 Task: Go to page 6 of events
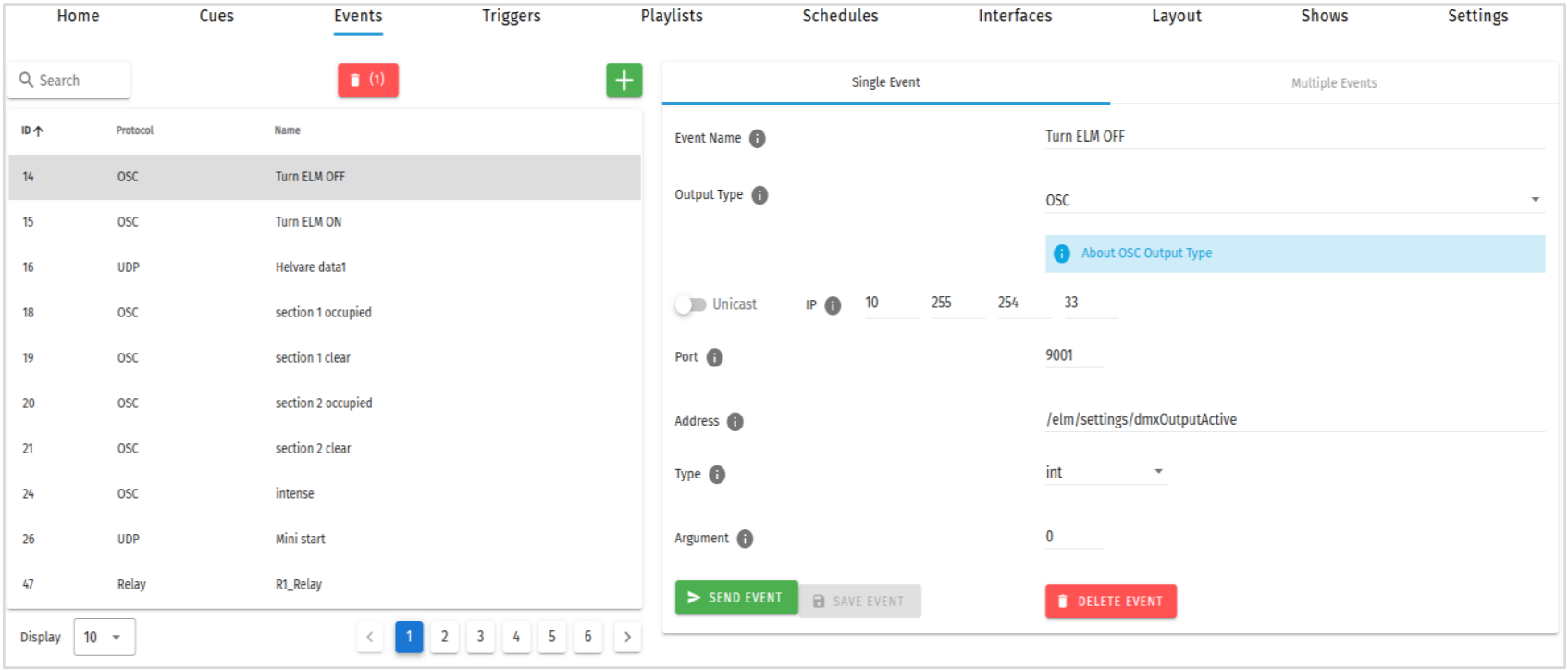click(x=588, y=637)
